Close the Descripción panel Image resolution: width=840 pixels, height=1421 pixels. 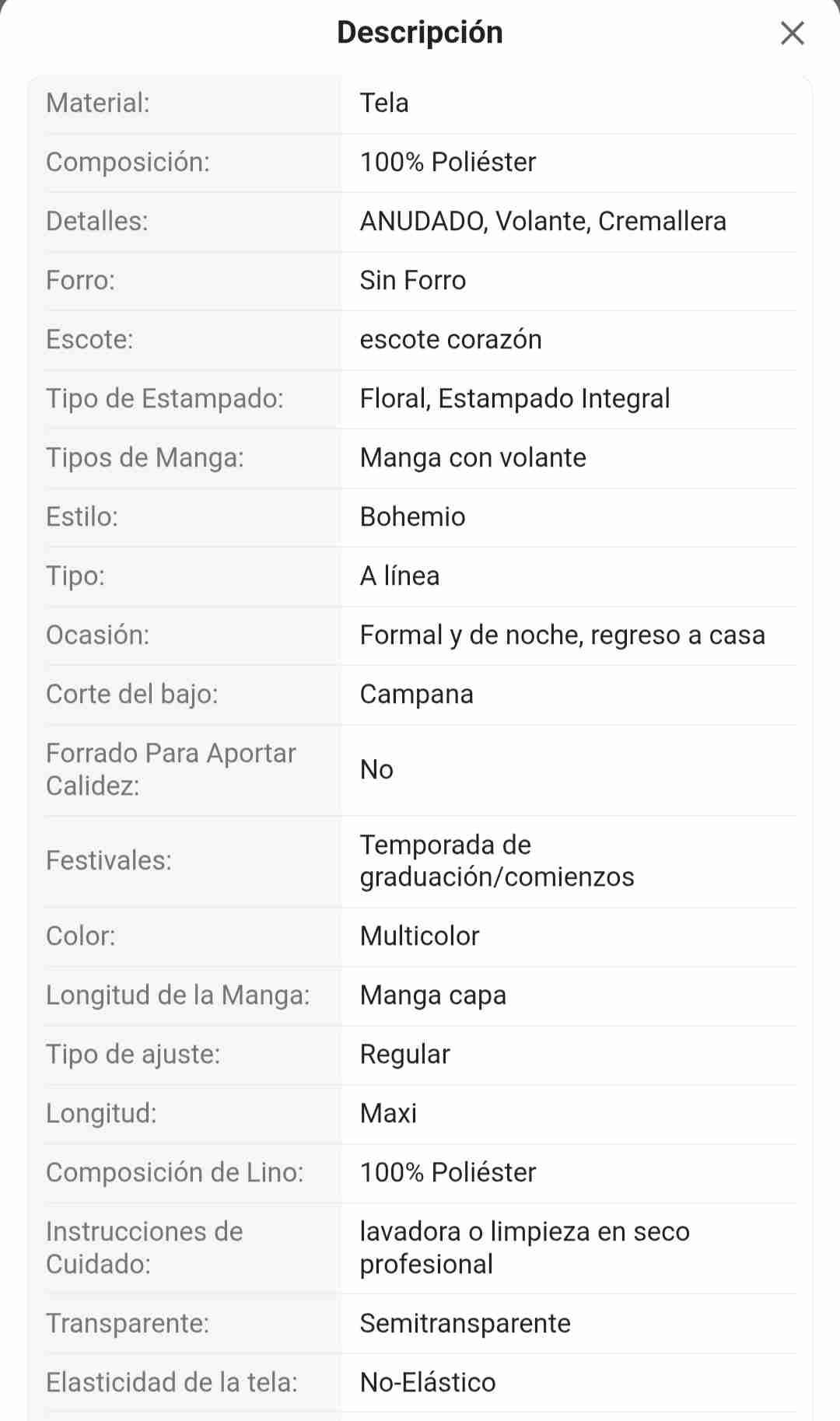(792, 33)
